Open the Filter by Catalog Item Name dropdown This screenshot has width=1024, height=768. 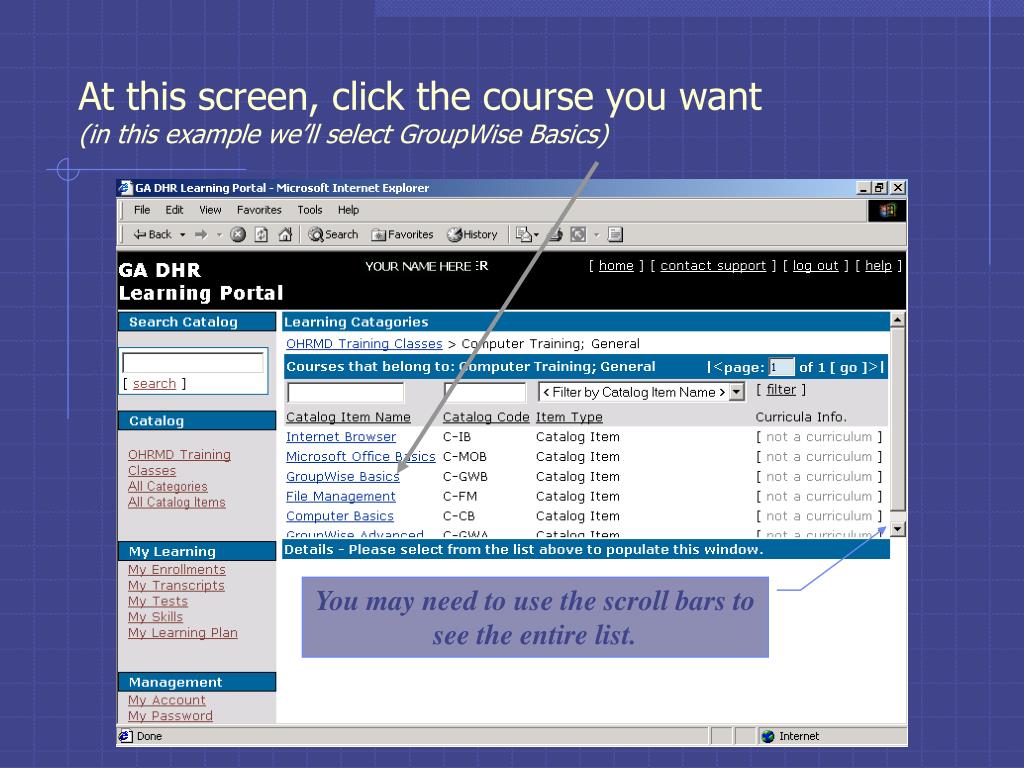641,392
